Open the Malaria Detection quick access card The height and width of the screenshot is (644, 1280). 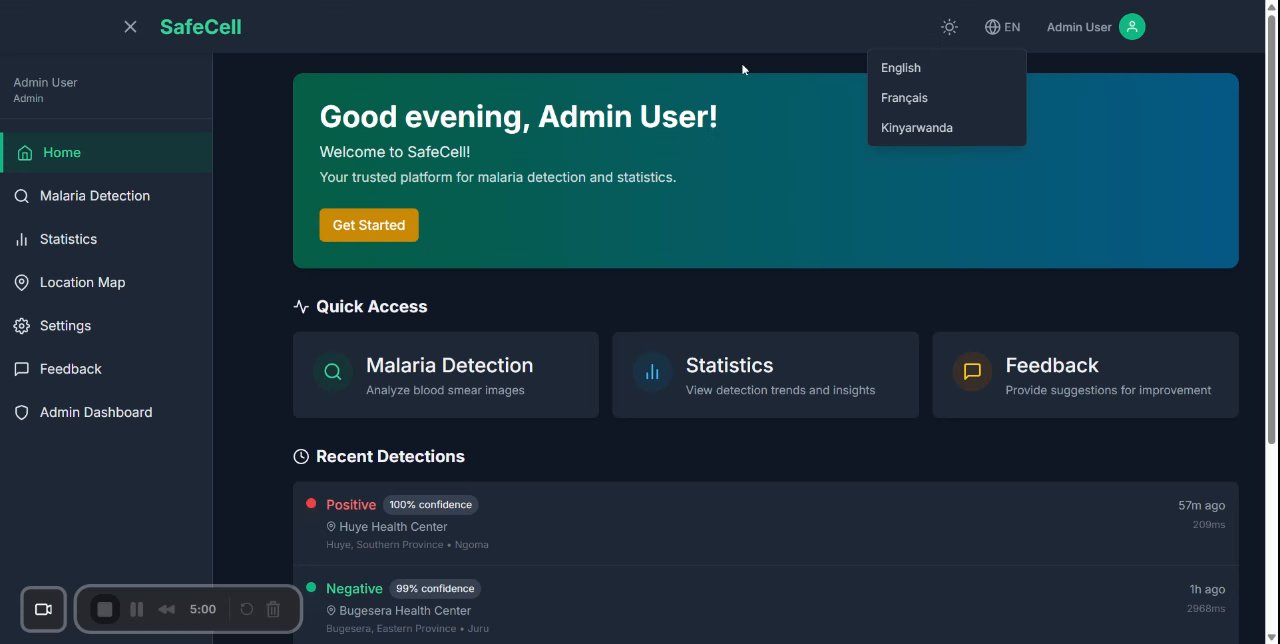pyautogui.click(x=446, y=375)
